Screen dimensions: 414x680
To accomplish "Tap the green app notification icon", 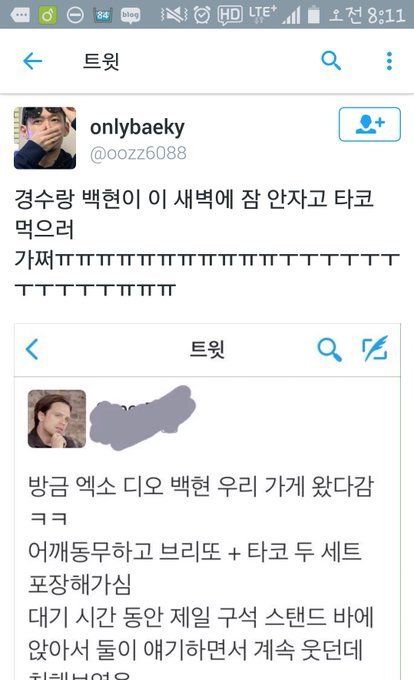I will coord(48,16).
